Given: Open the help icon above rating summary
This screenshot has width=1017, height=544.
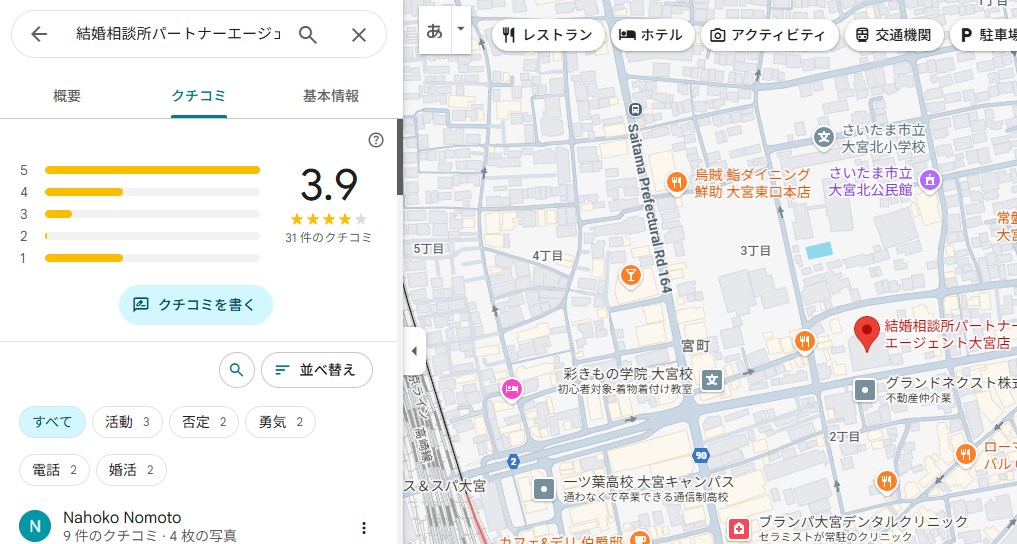Looking at the screenshot, I should [376, 140].
